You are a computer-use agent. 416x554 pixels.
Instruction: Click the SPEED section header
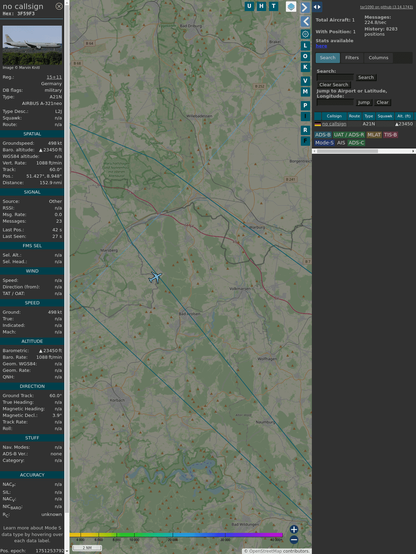pos(32,303)
